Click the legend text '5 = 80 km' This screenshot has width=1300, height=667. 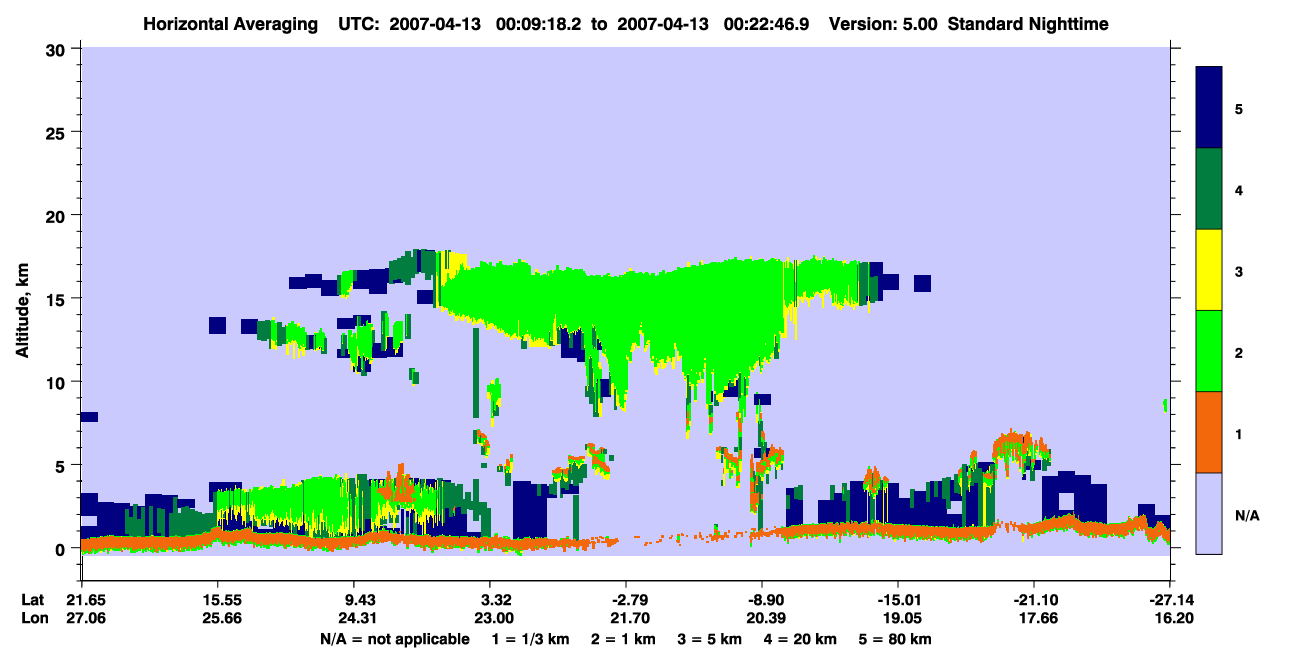[x=895, y=639]
